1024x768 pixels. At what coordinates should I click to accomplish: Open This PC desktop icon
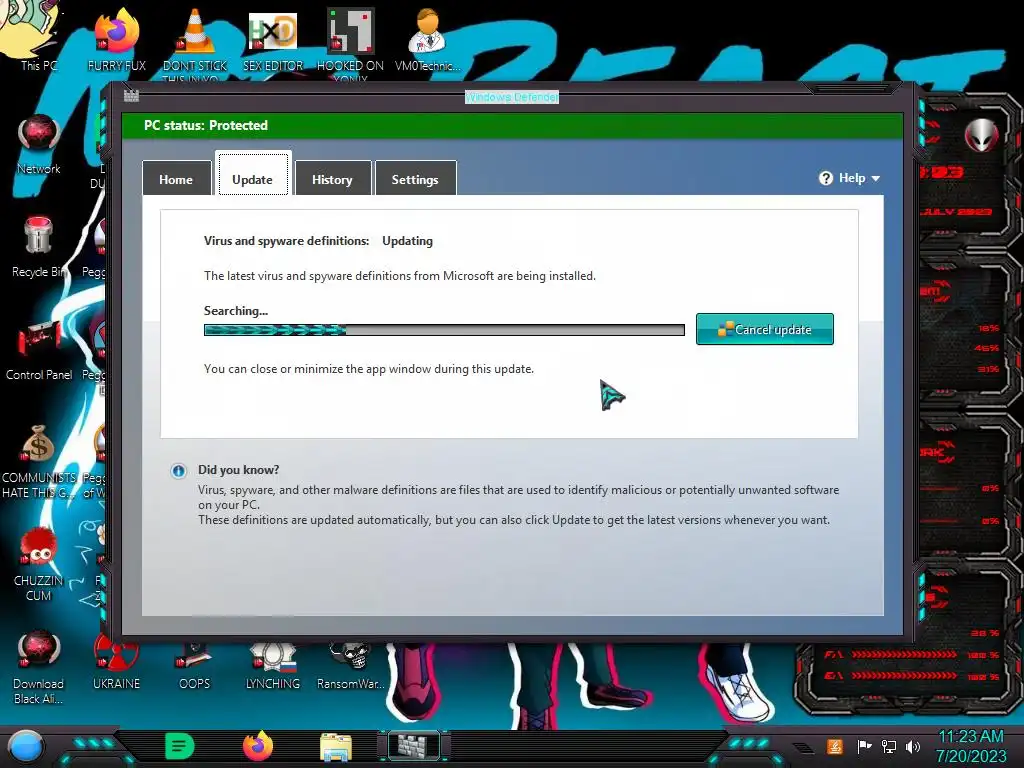click(31, 37)
